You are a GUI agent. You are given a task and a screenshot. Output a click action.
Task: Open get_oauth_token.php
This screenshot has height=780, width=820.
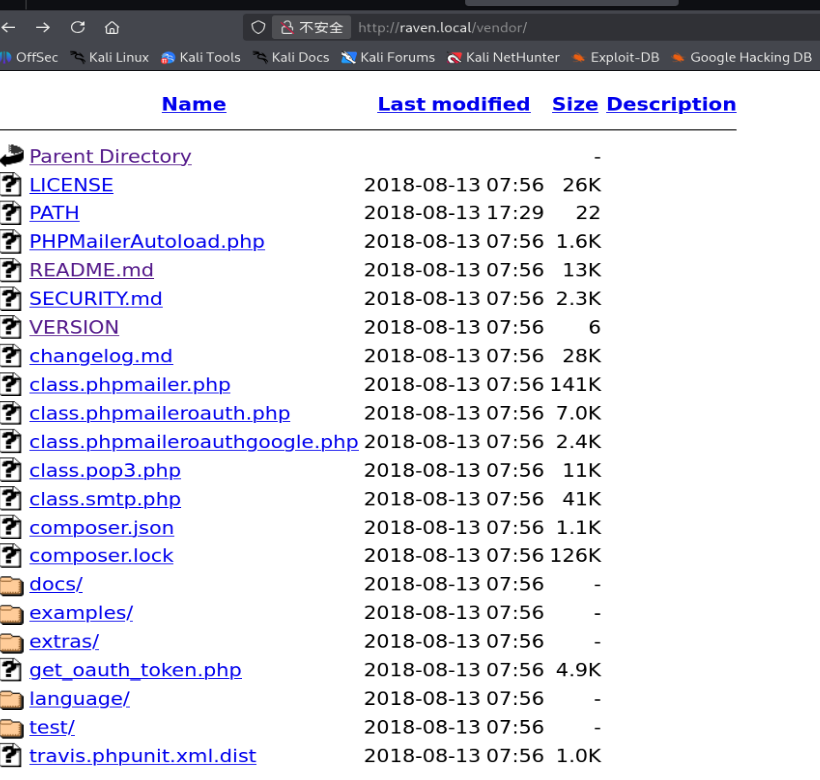tap(135, 671)
